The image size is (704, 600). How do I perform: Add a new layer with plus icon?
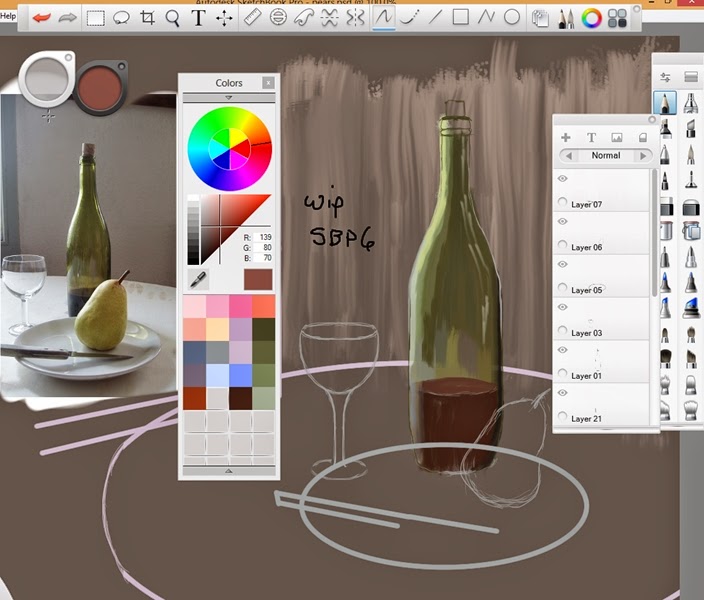coord(566,137)
